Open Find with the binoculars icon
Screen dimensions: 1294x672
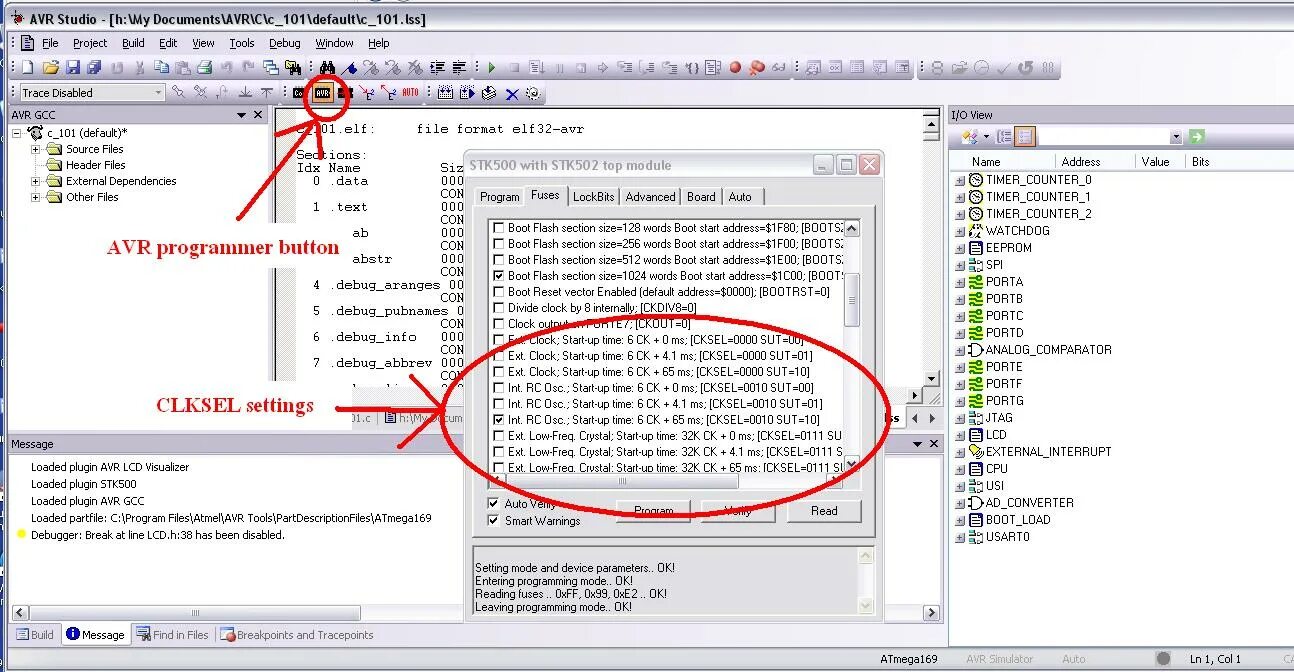pyautogui.click(x=327, y=68)
